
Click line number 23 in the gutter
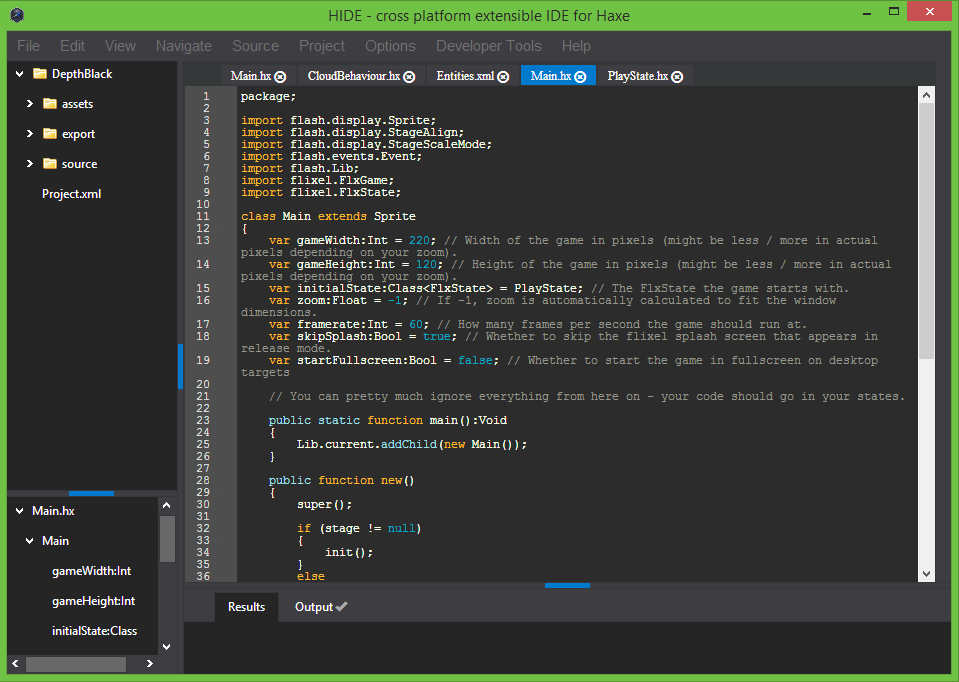(x=203, y=420)
